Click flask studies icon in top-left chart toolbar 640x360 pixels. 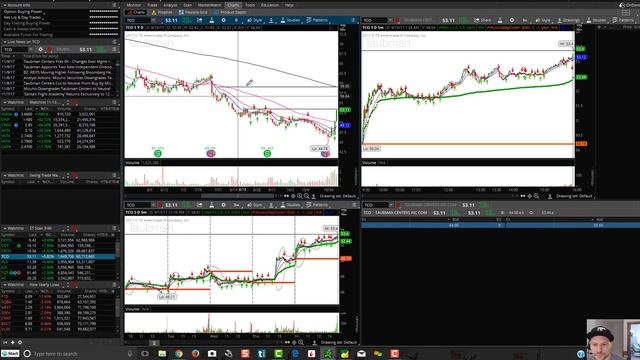coord(211,20)
